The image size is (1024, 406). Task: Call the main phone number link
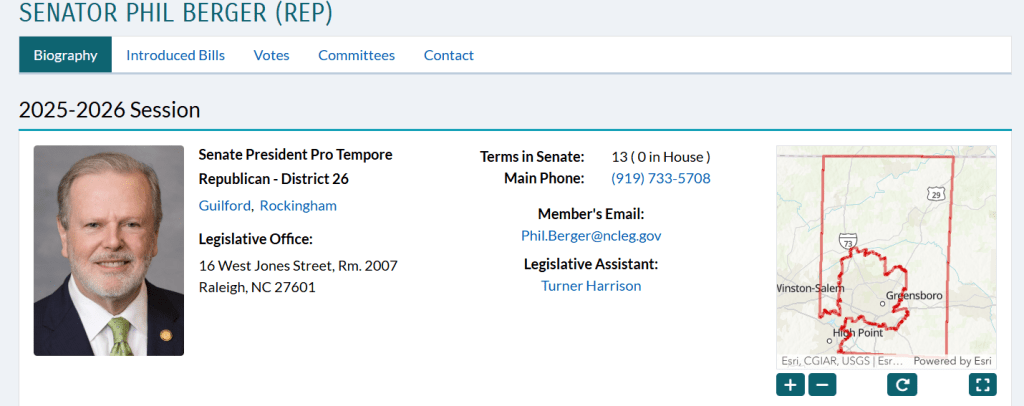pos(660,178)
